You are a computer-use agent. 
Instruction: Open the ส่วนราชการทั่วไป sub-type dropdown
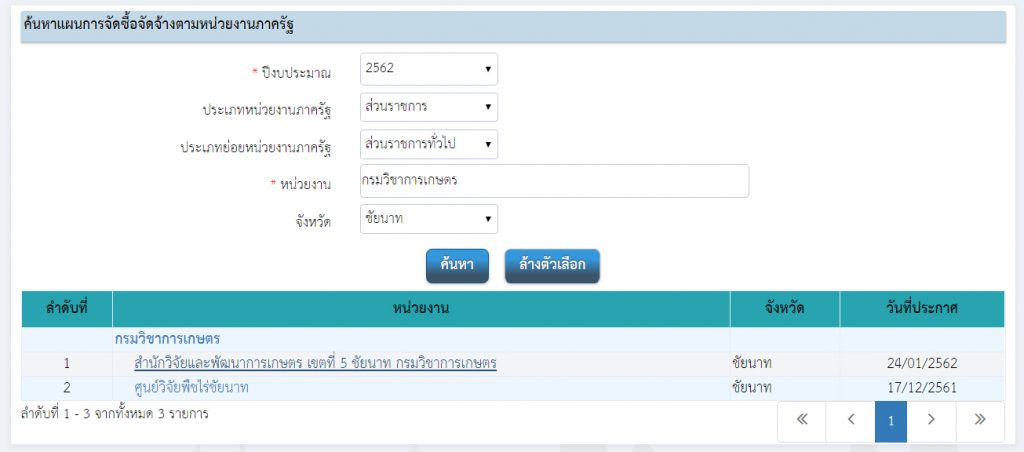coord(428,144)
